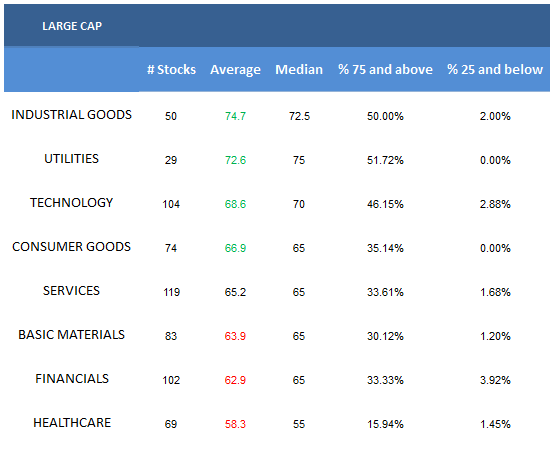
Task: Select the 104 stocks cell for Technology
Action: coord(171,204)
